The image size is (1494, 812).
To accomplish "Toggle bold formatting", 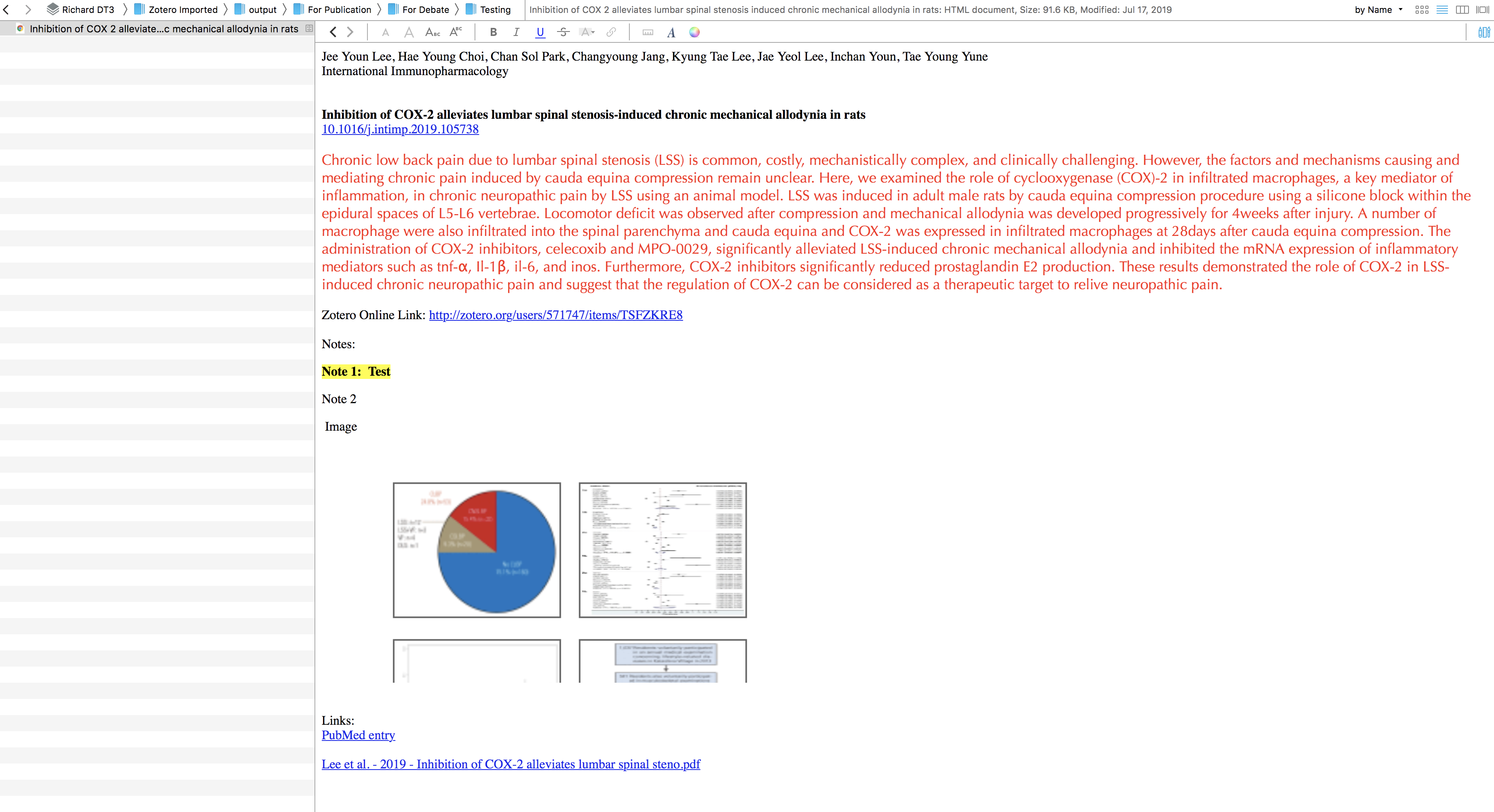I will coord(494,32).
